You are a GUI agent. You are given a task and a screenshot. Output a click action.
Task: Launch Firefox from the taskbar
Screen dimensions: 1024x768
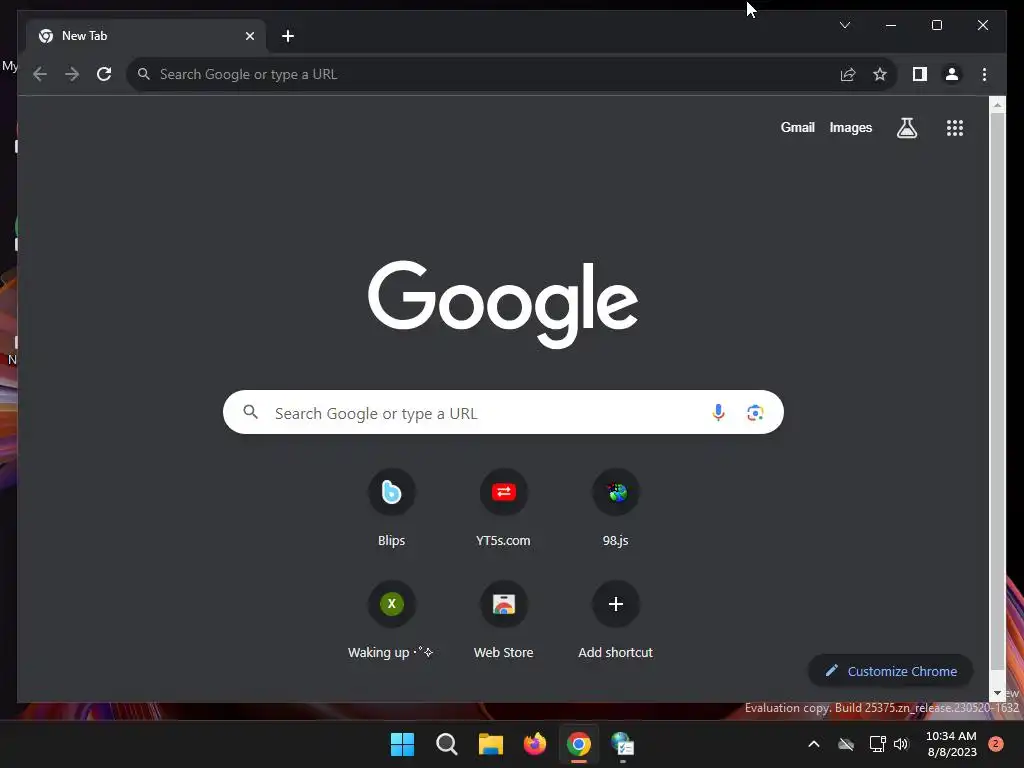point(535,744)
